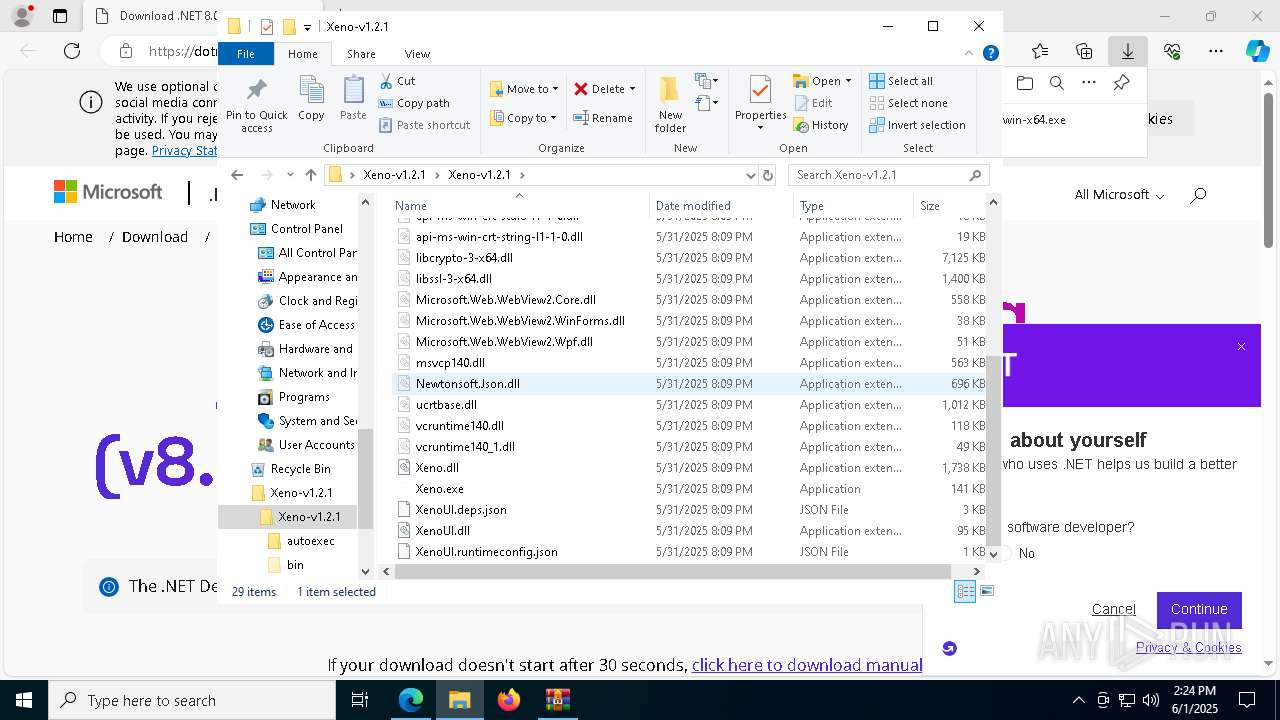
Task: Open WinRAR from the taskbar
Action: pos(557,700)
